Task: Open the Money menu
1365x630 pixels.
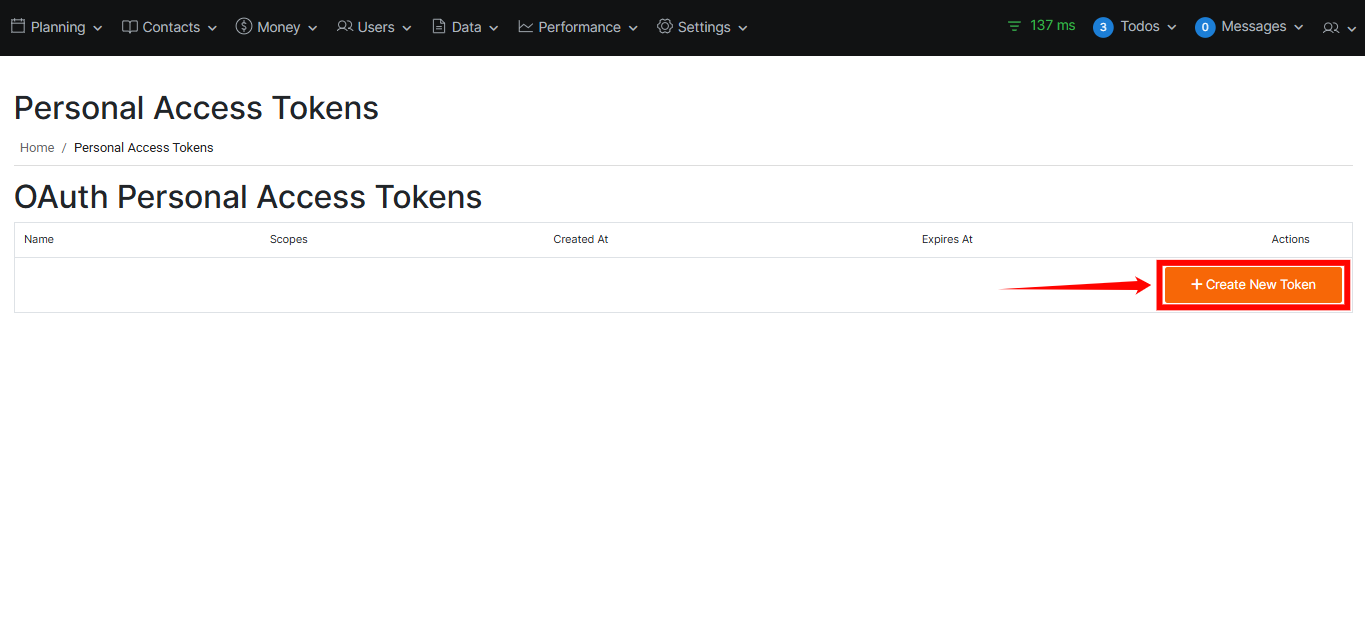Action: (277, 27)
